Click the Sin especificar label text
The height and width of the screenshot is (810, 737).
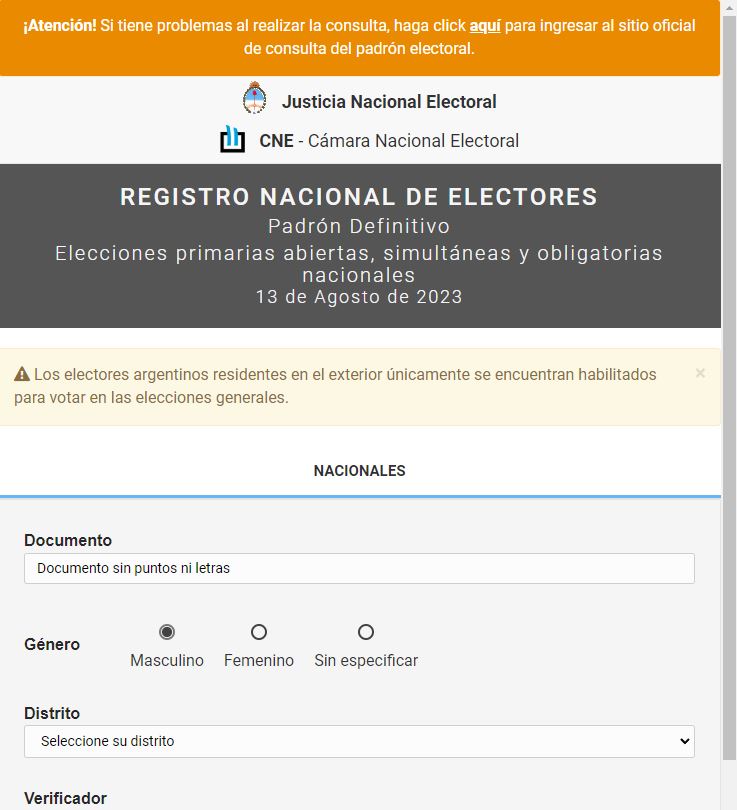366,660
